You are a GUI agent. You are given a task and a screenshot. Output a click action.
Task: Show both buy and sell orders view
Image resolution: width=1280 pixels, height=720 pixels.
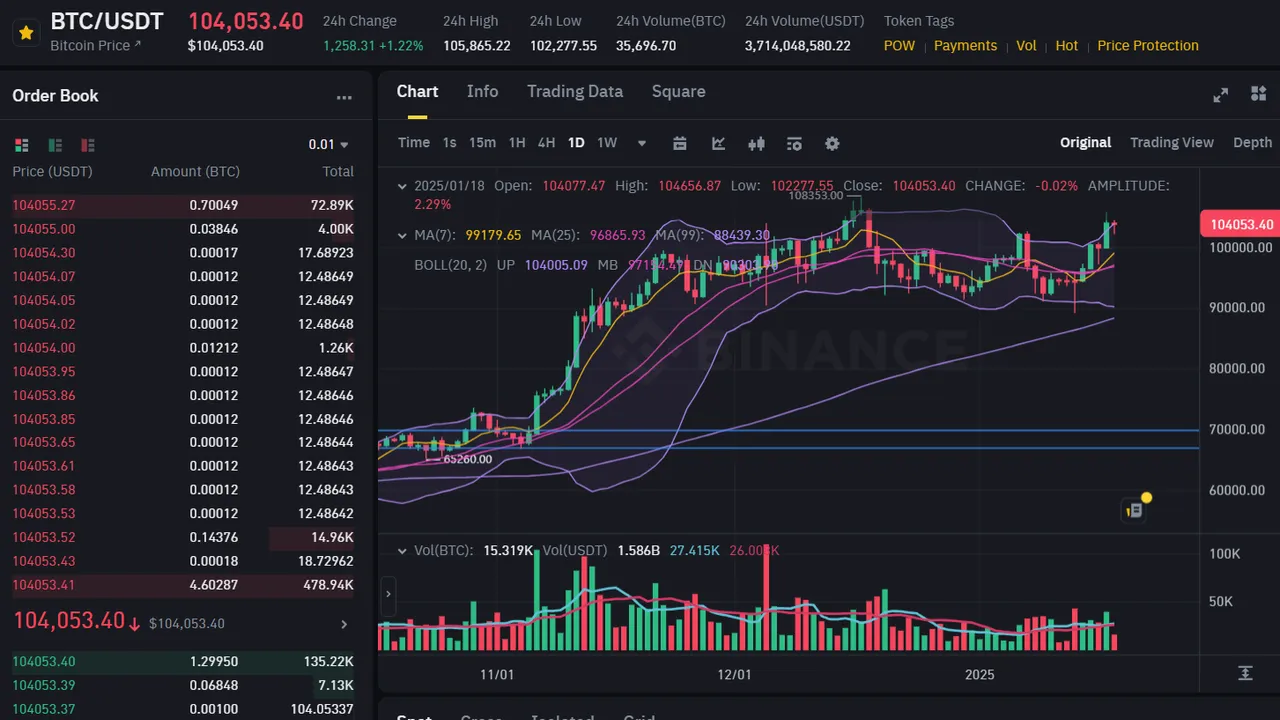tap(22, 145)
